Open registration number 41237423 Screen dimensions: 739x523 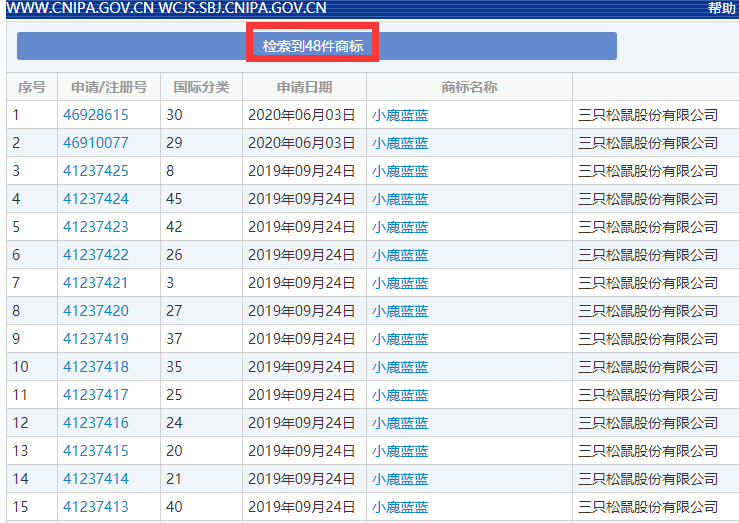[96, 227]
